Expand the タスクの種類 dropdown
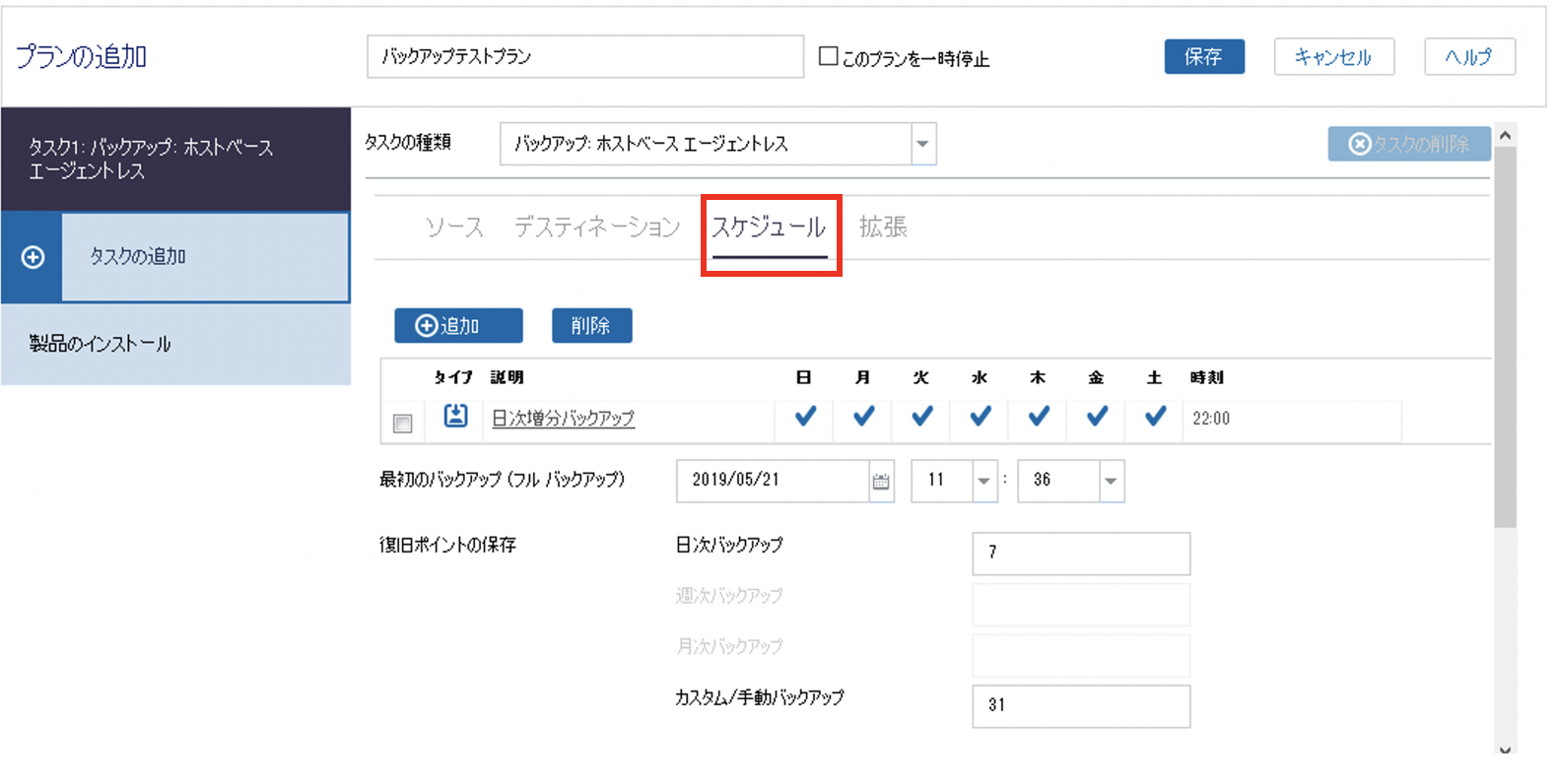This screenshot has height=784, width=1557. (922, 144)
